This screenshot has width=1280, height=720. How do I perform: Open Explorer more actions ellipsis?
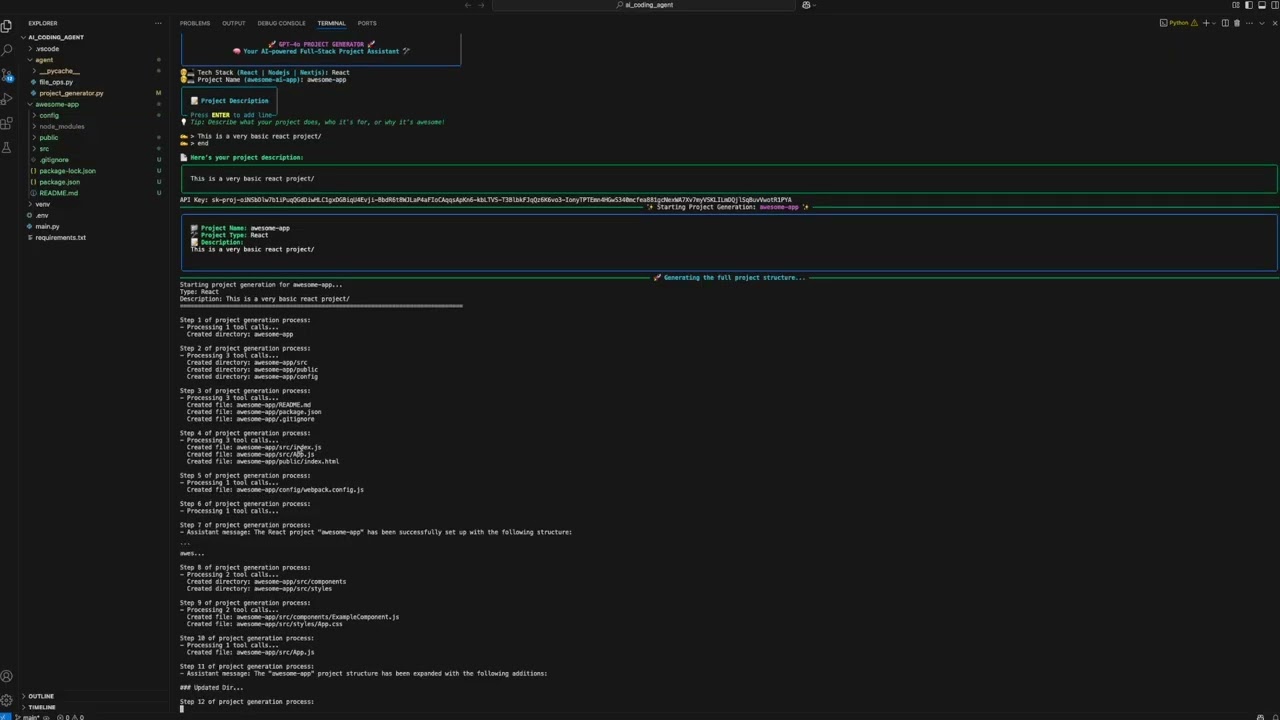[158, 23]
